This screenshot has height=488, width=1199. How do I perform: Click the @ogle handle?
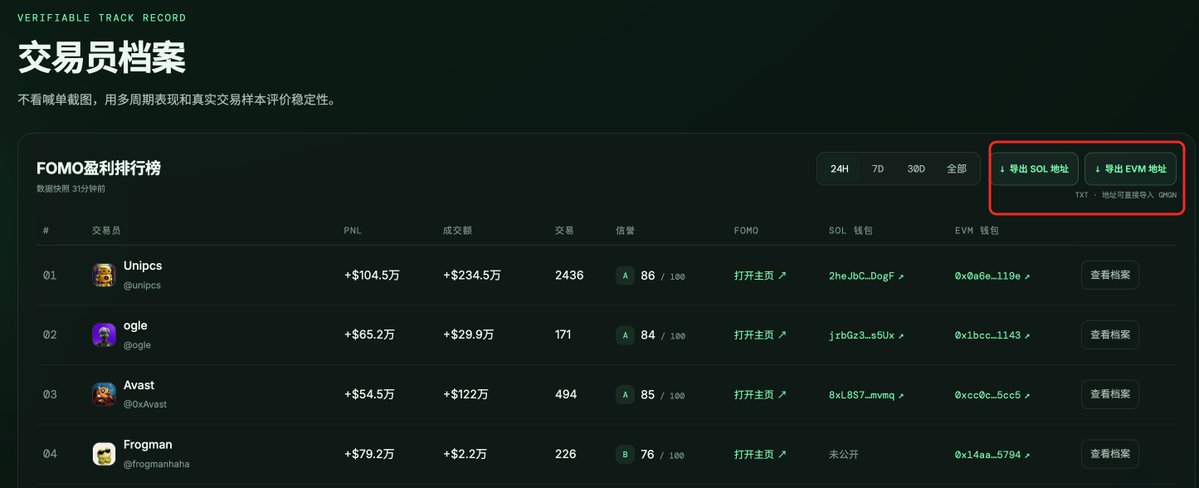tap(138, 345)
